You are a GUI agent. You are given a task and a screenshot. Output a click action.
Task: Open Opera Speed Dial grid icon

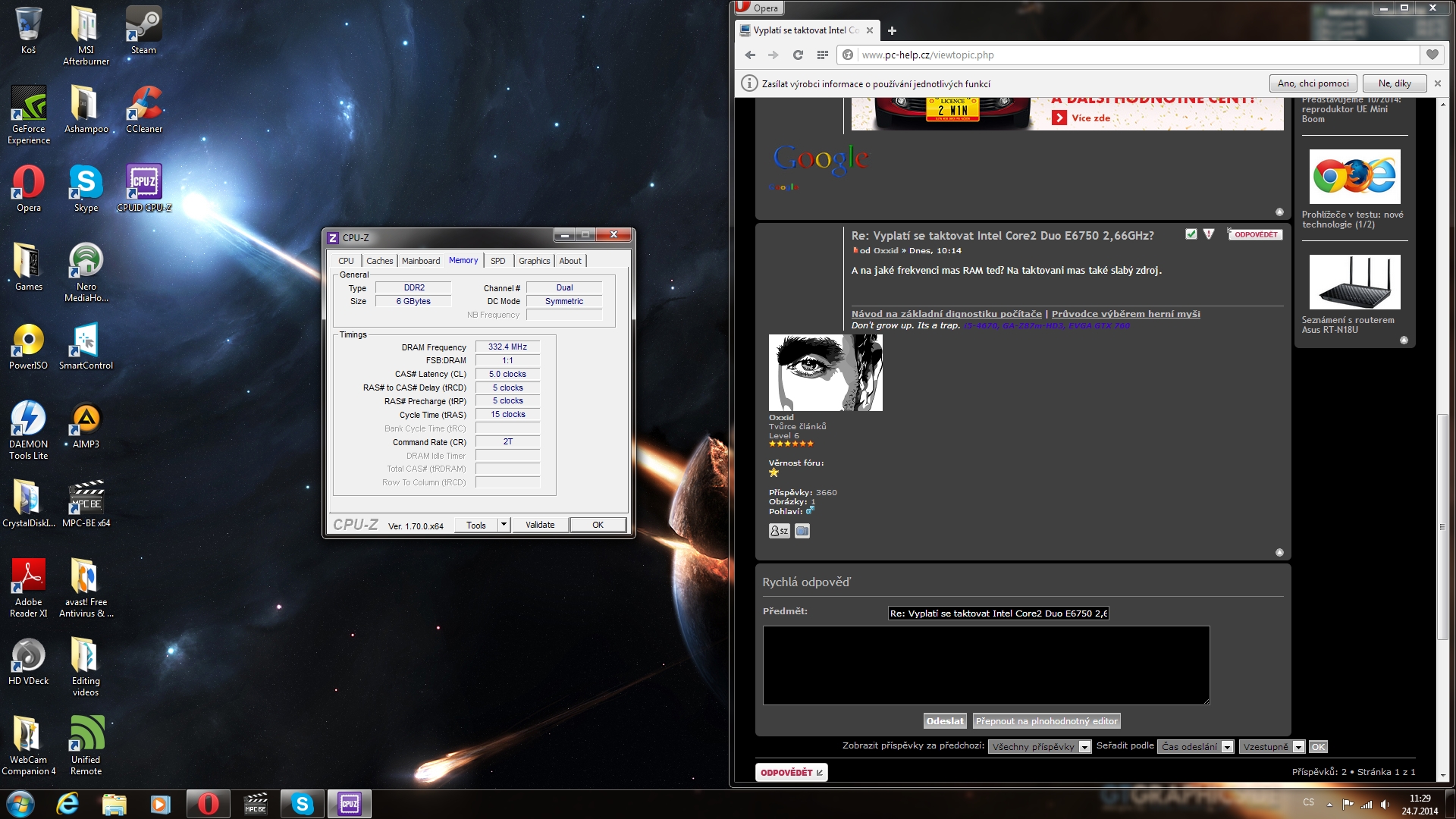coord(822,55)
